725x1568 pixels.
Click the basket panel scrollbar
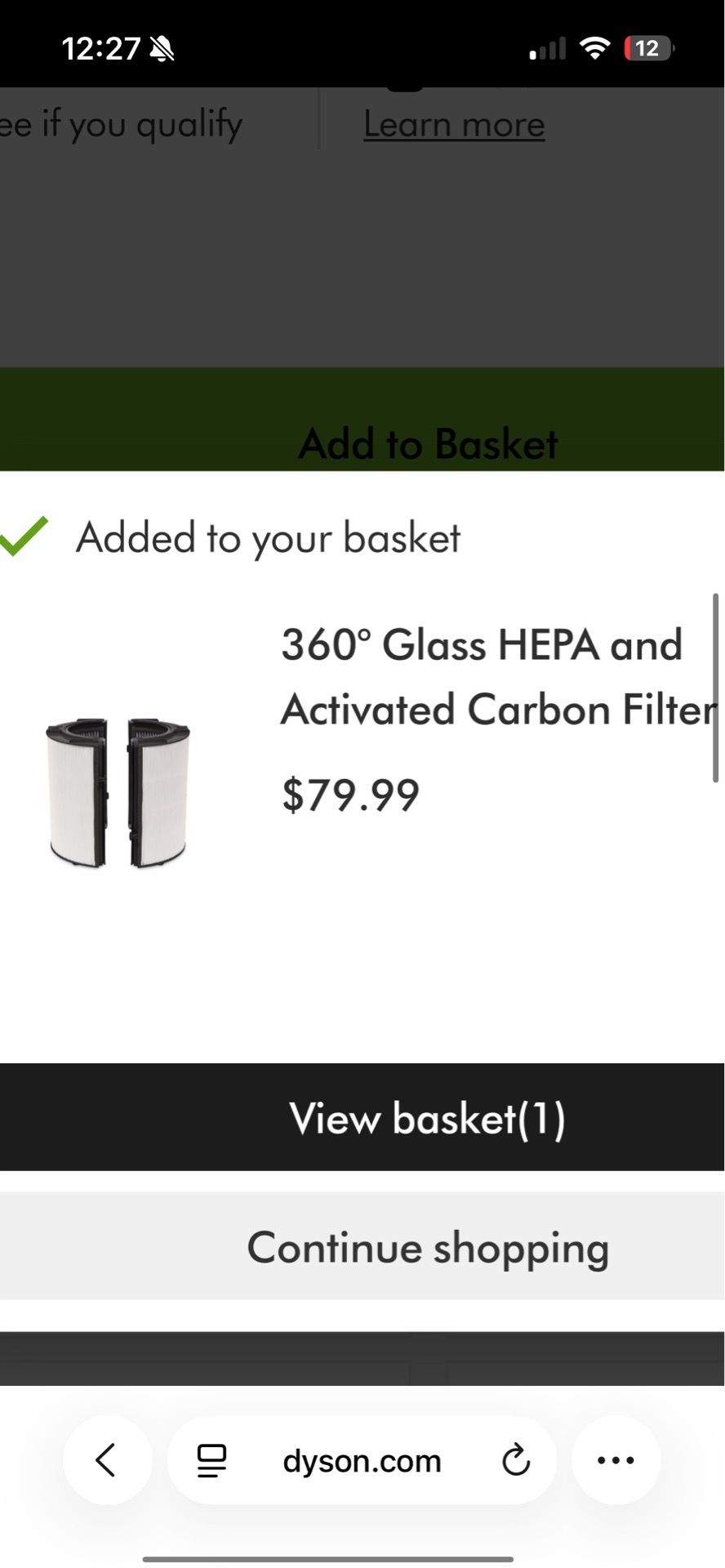716,688
